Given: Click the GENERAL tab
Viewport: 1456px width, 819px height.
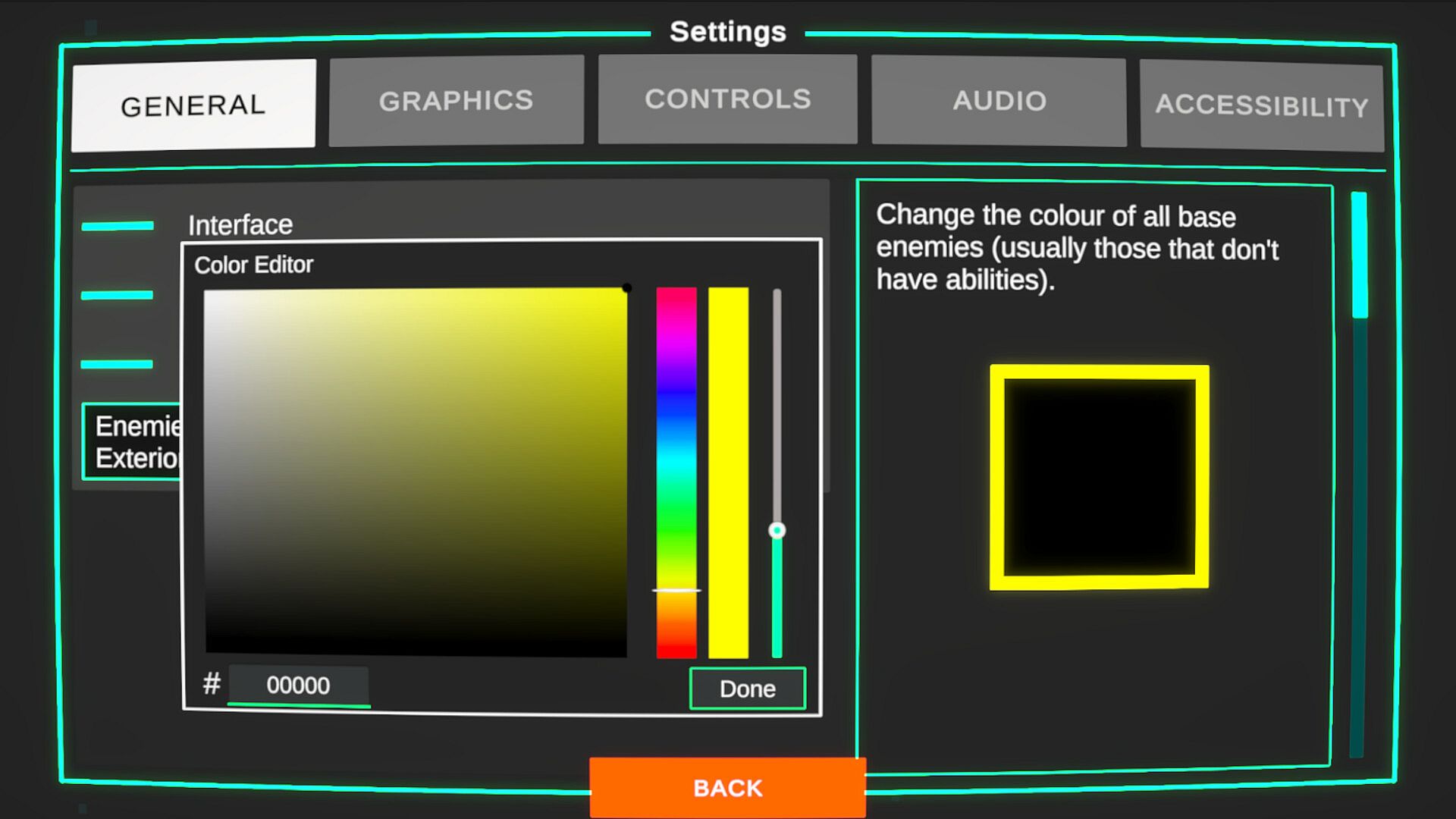Looking at the screenshot, I should point(193,105).
